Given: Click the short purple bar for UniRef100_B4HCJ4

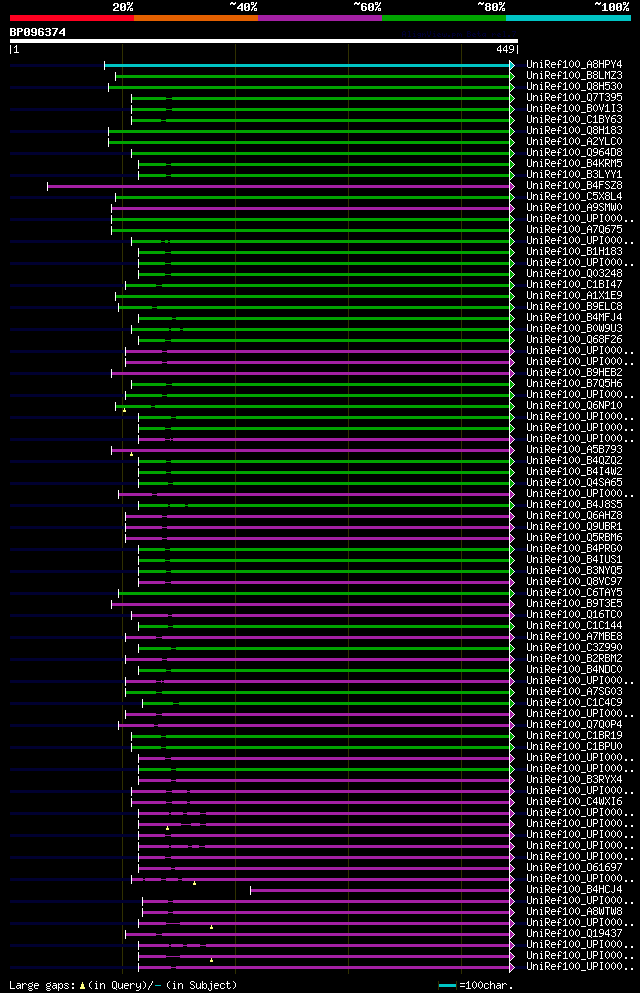Looking at the screenshot, I should 382,890.
